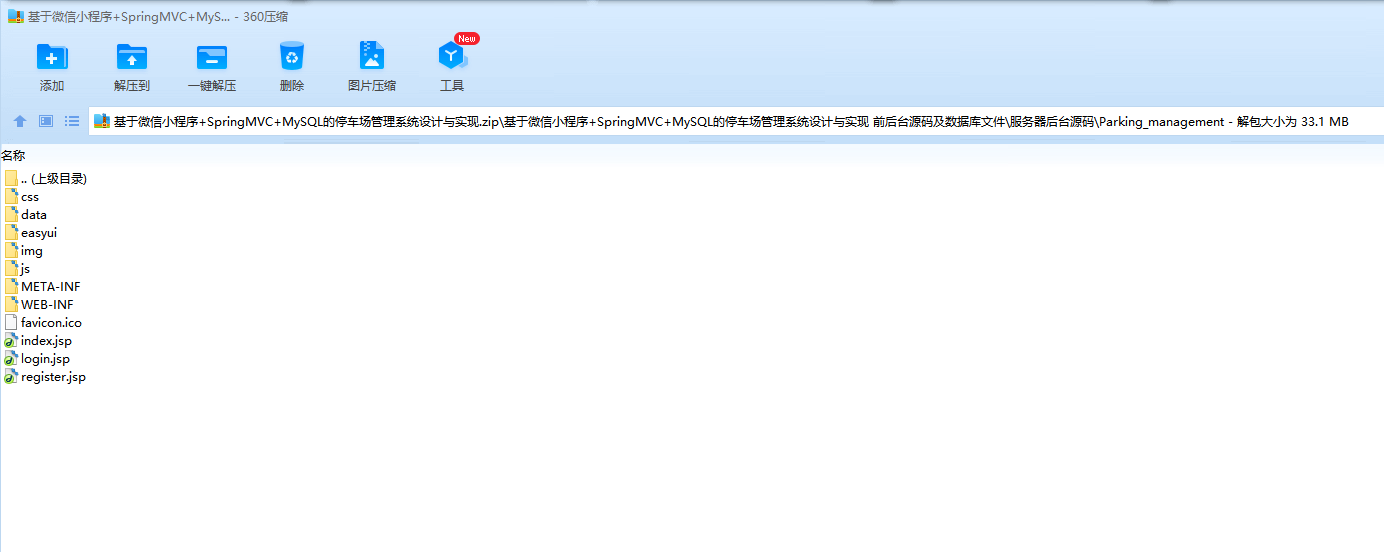This screenshot has height=552, width=1384.
Task: Click the "img" folder name
Action: pyautogui.click(x=32, y=251)
